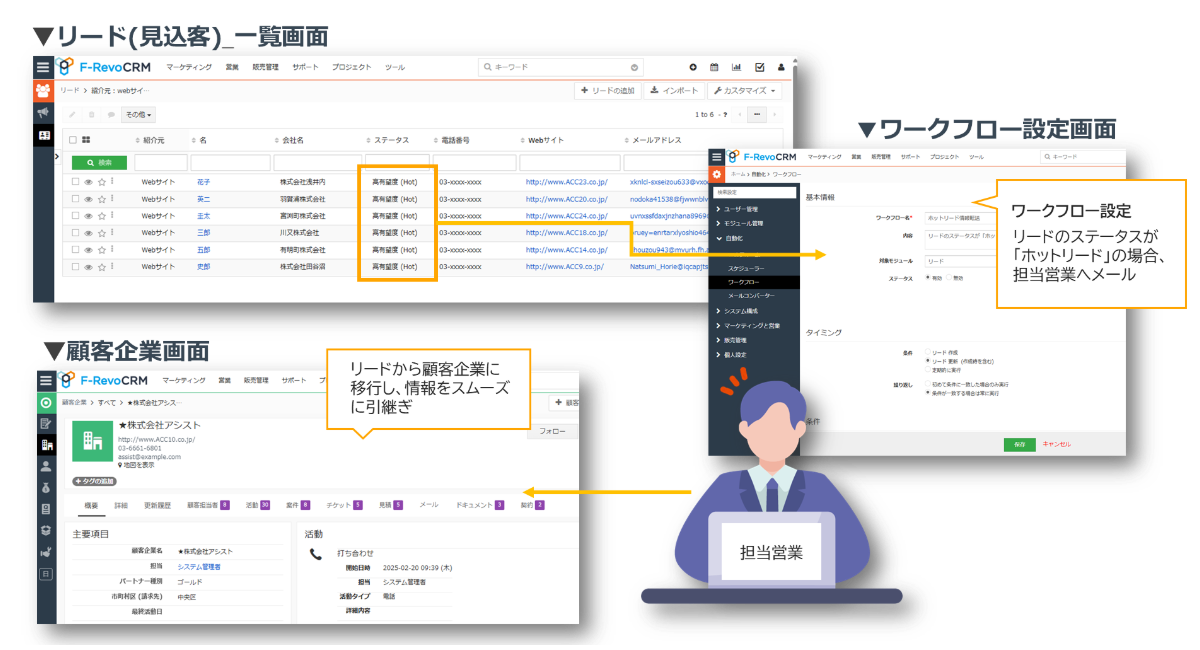Select the 無効 status radio button
The width and height of the screenshot is (1200, 650).
(949, 278)
